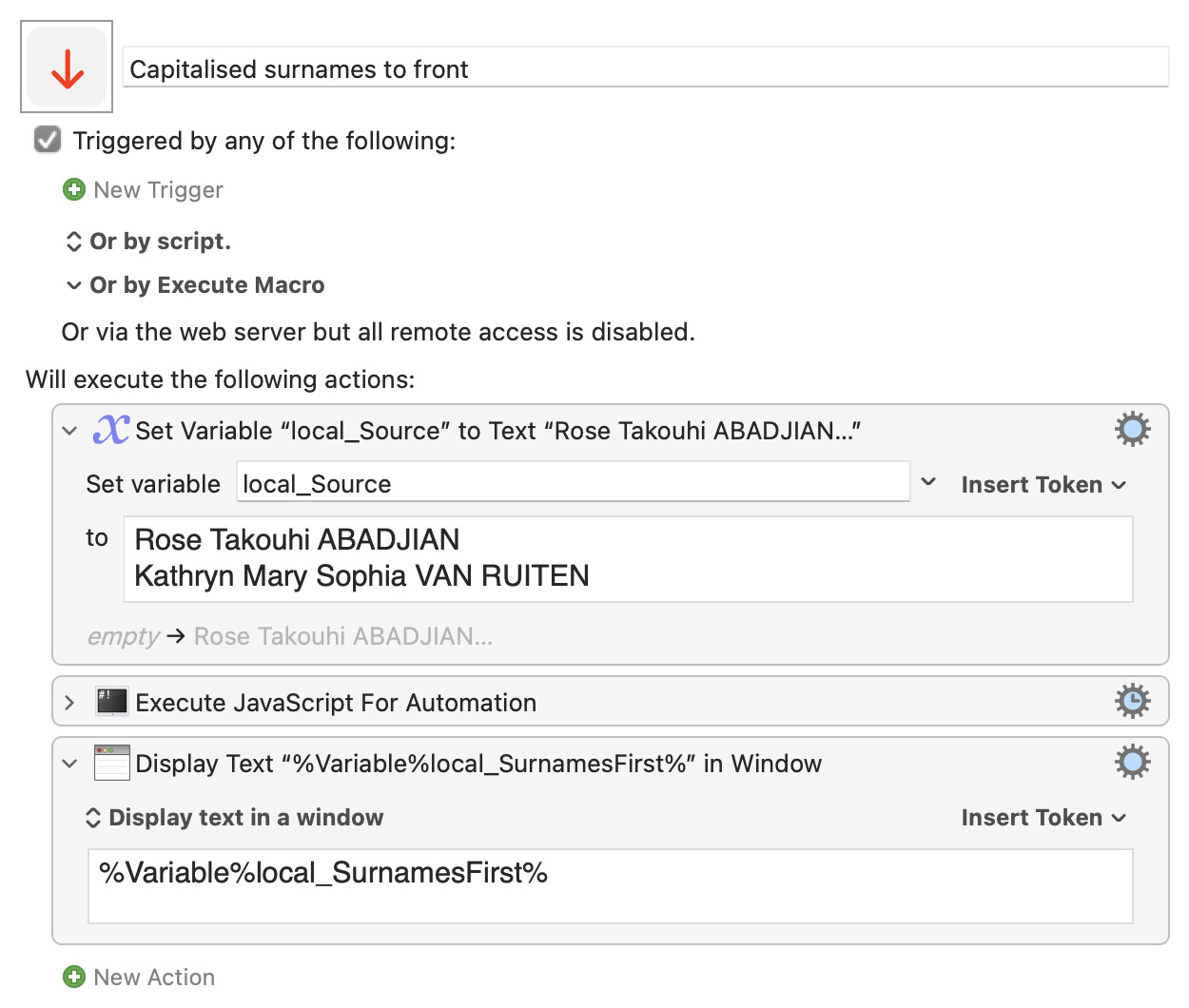Collapse the Set Variable action
1189x1008 pixels.
coord(69,431)
